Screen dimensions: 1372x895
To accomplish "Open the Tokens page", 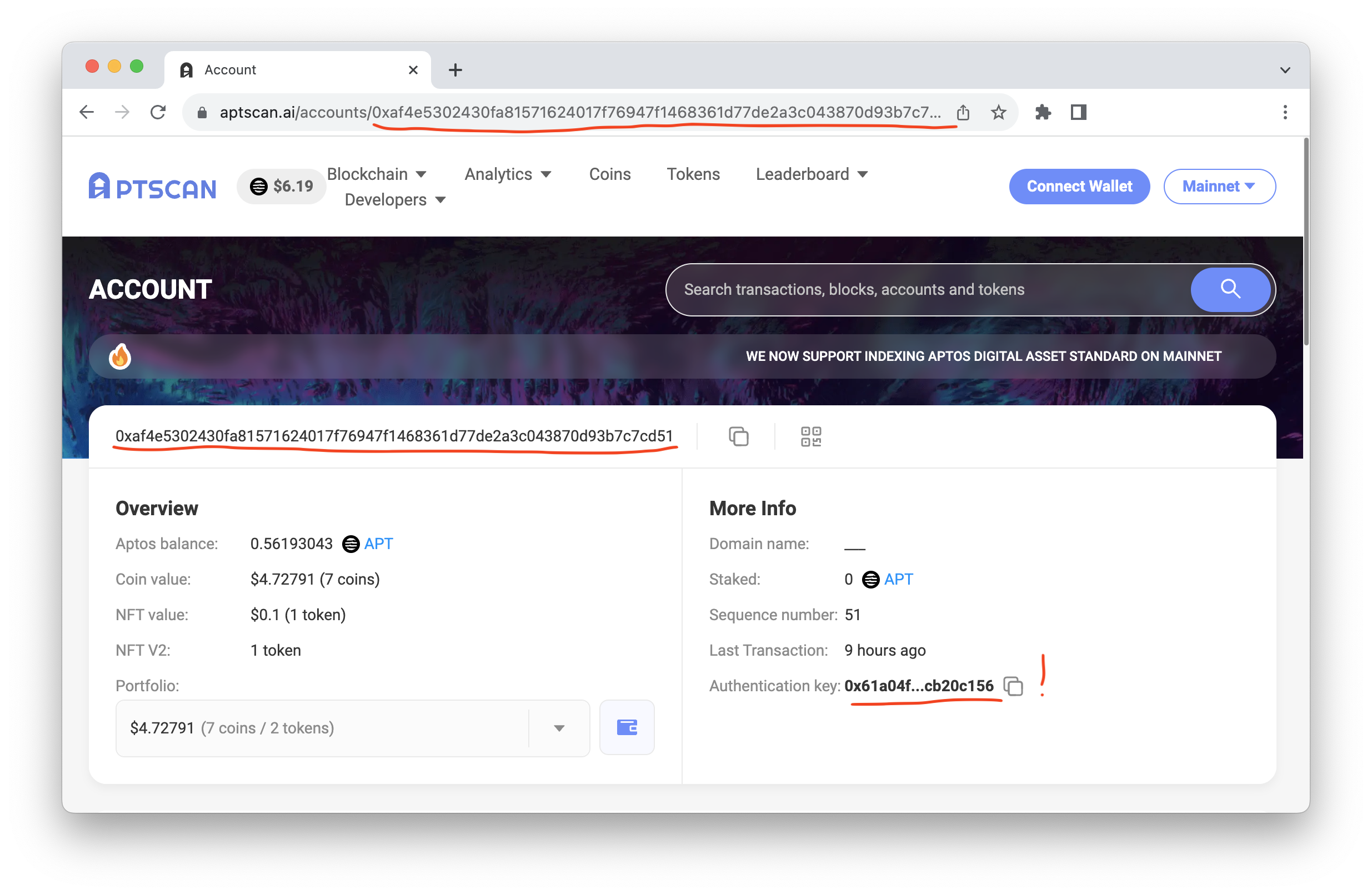I will click(693, 174).
